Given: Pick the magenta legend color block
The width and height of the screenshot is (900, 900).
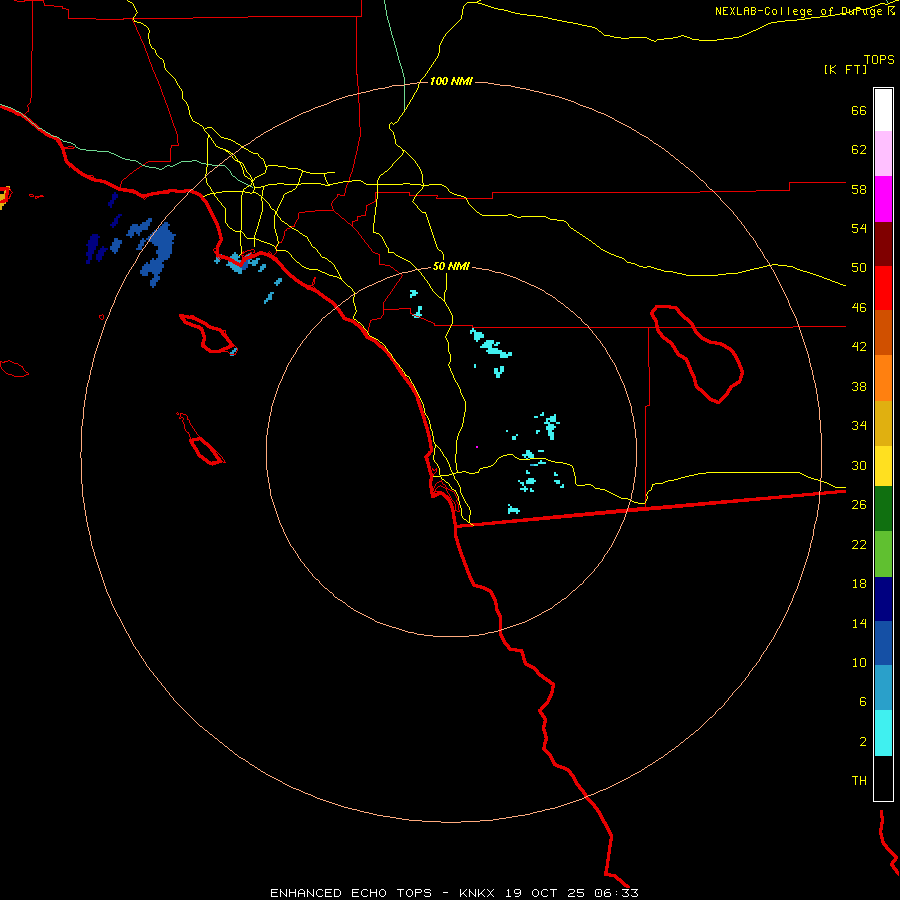Looking at the screenshot, I should pyautogui.click(x=883, y=199).
